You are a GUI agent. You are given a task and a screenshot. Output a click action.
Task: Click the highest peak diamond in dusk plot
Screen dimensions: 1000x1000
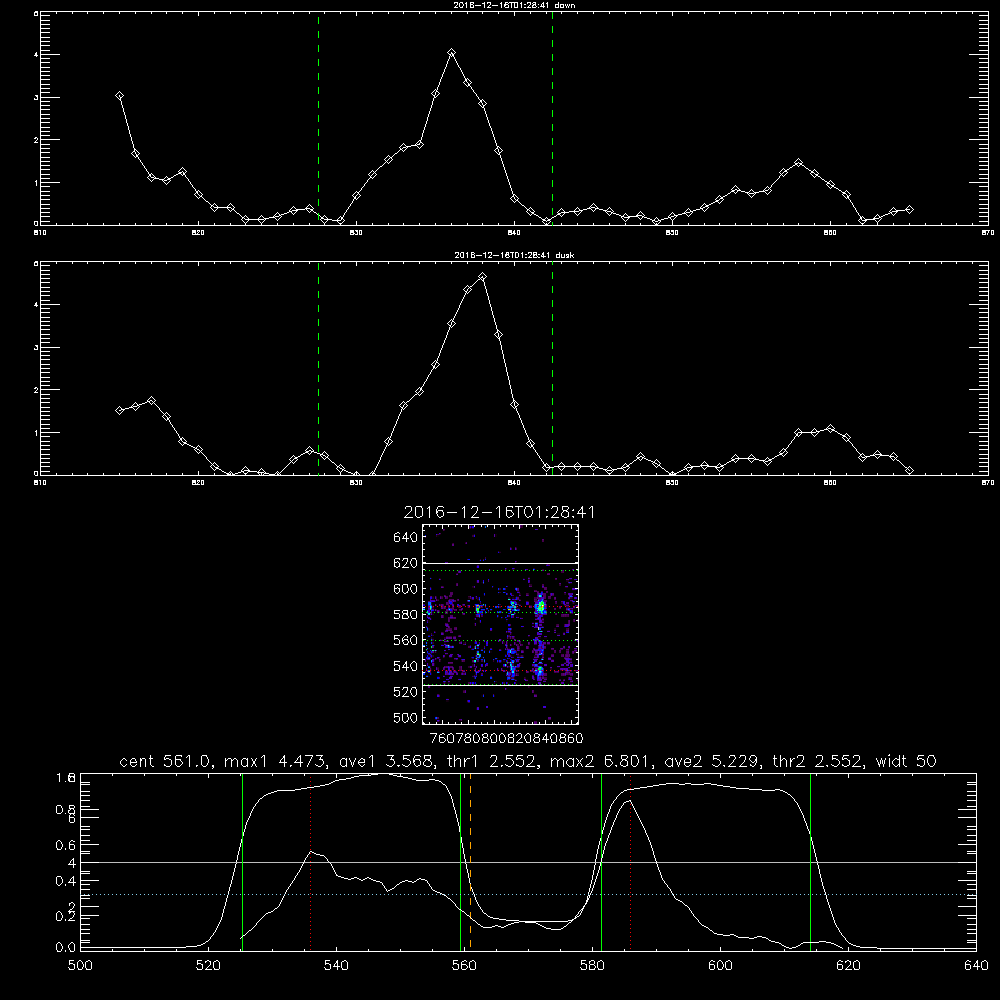(483, 277)
